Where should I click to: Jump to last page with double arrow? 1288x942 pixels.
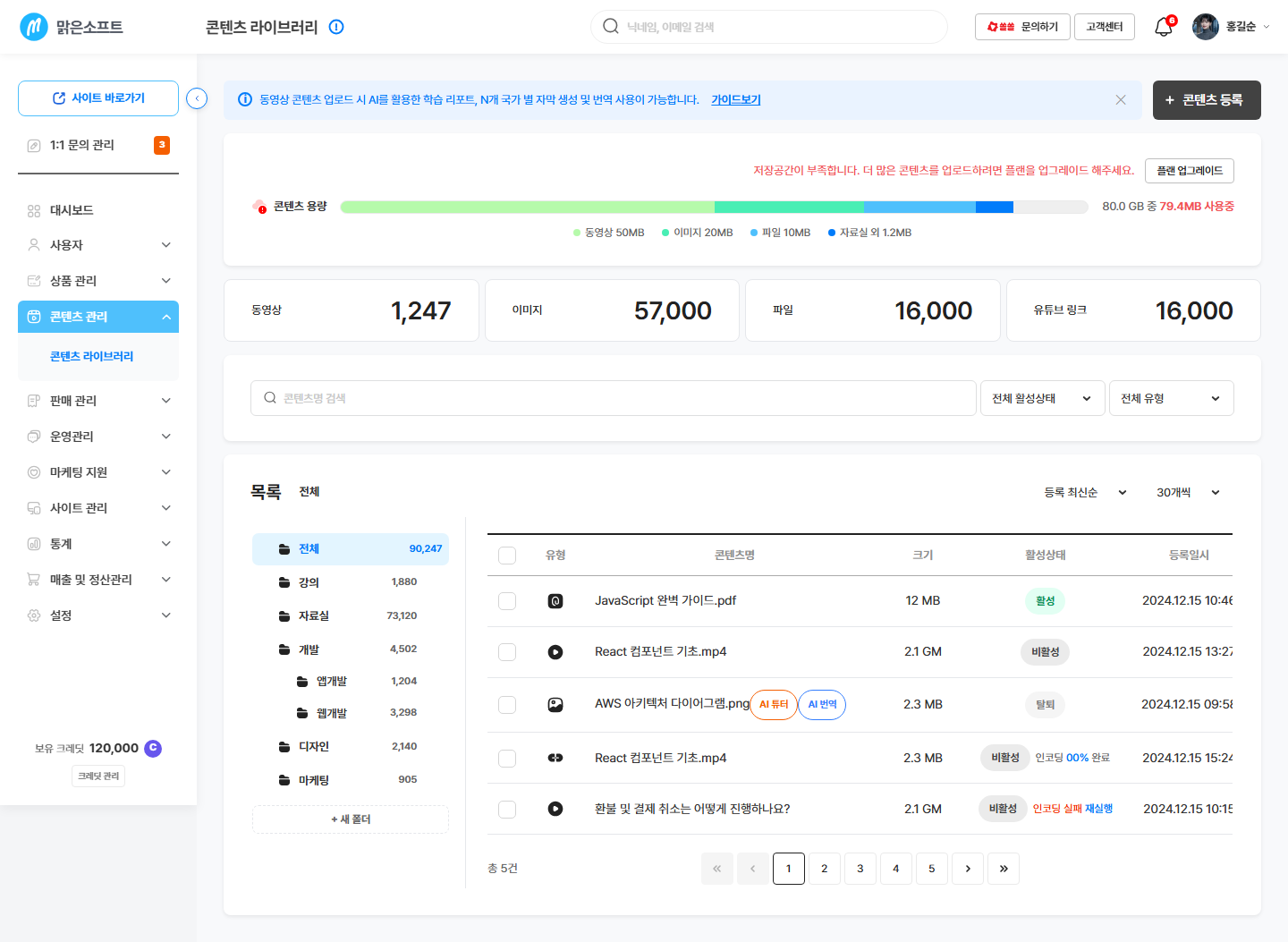pos(1004,869)
